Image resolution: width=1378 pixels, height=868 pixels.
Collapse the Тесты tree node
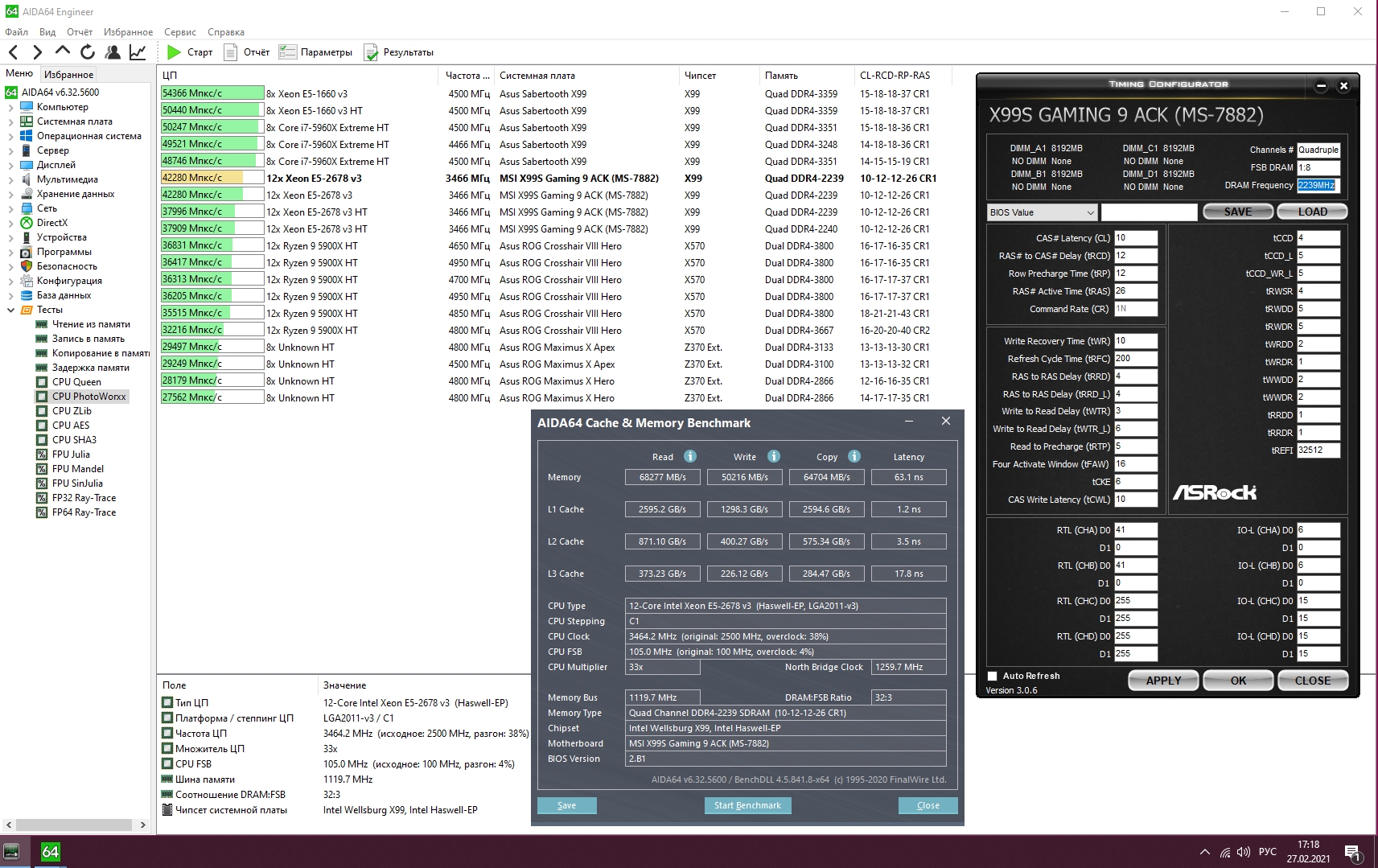point(10,310)
